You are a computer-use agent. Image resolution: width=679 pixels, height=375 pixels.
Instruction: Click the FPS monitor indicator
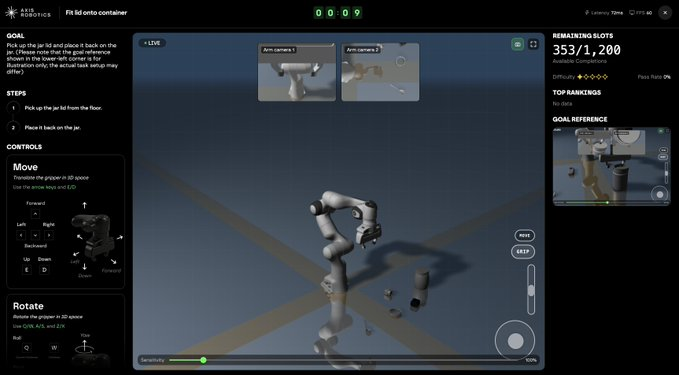pos(640,13)
